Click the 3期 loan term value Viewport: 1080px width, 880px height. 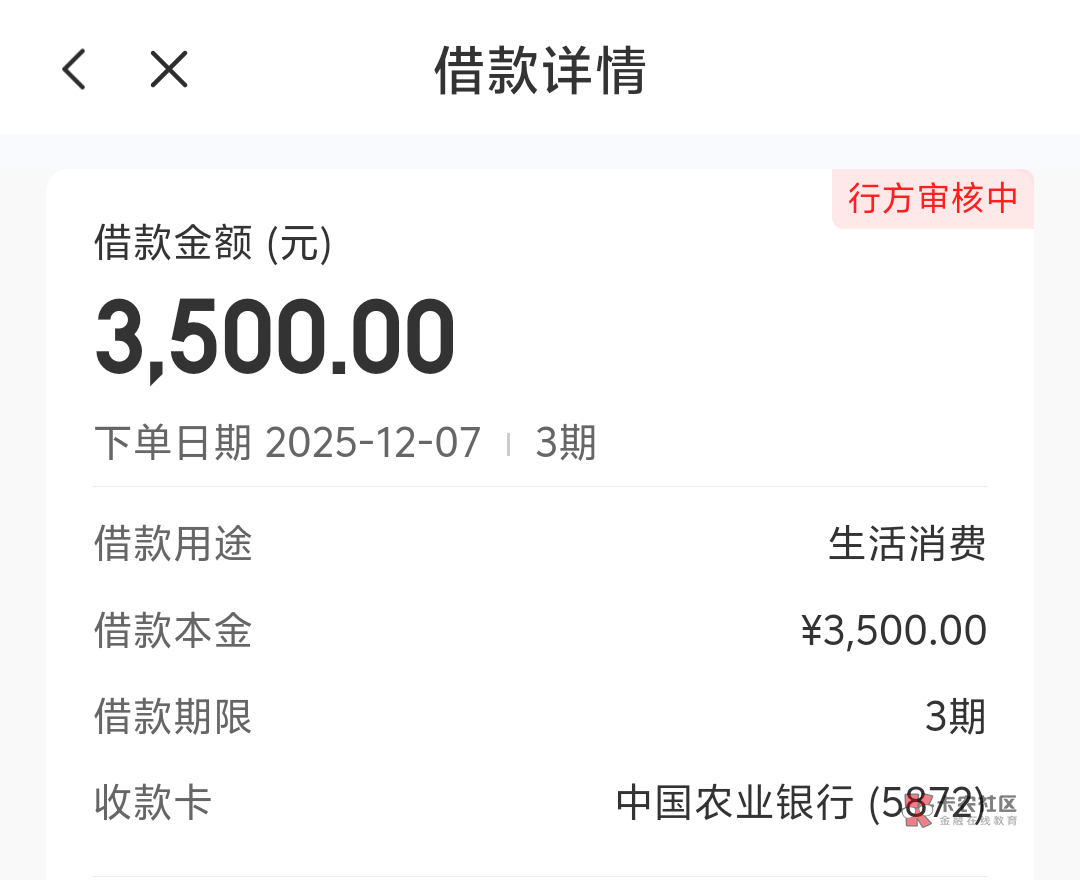click(955, 717)
